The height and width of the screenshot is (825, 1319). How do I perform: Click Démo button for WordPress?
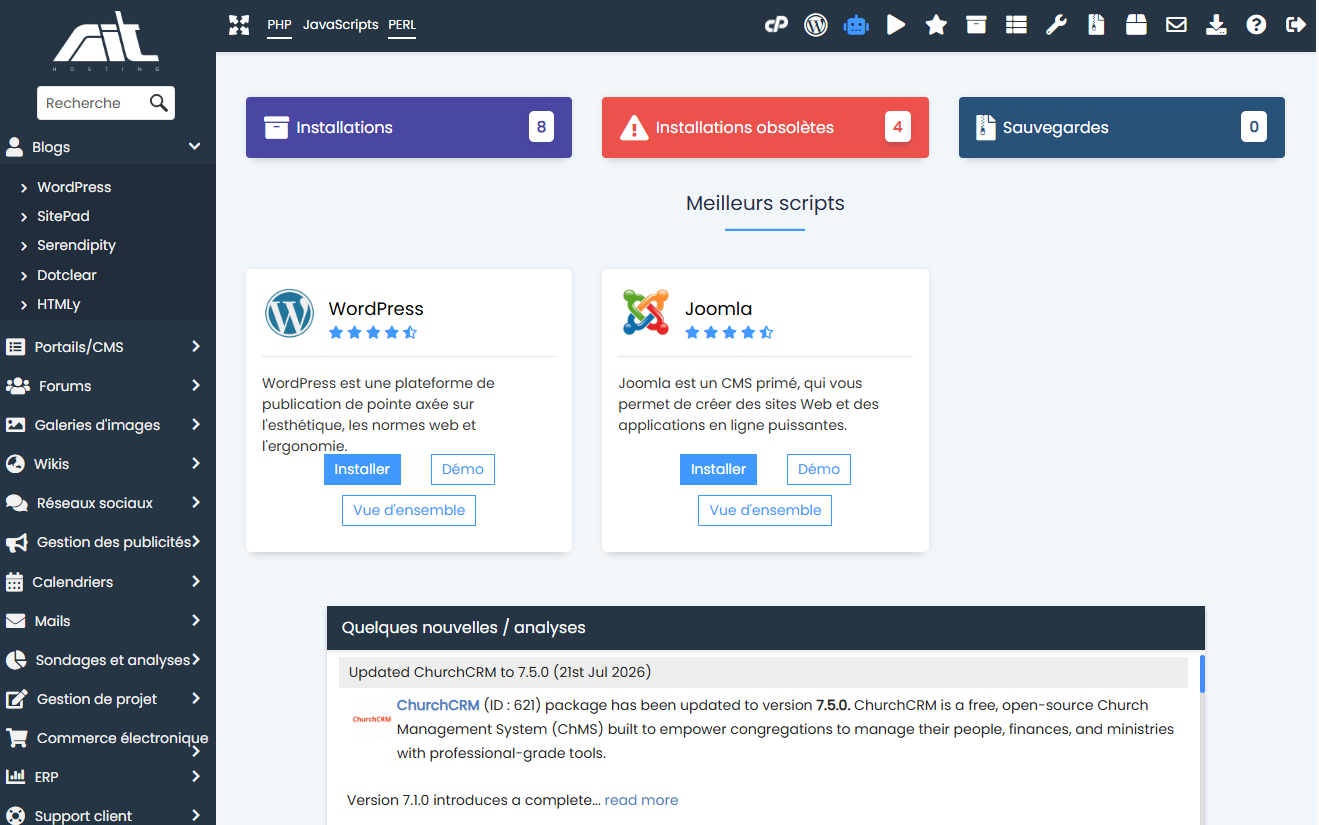tap(463, 469)
